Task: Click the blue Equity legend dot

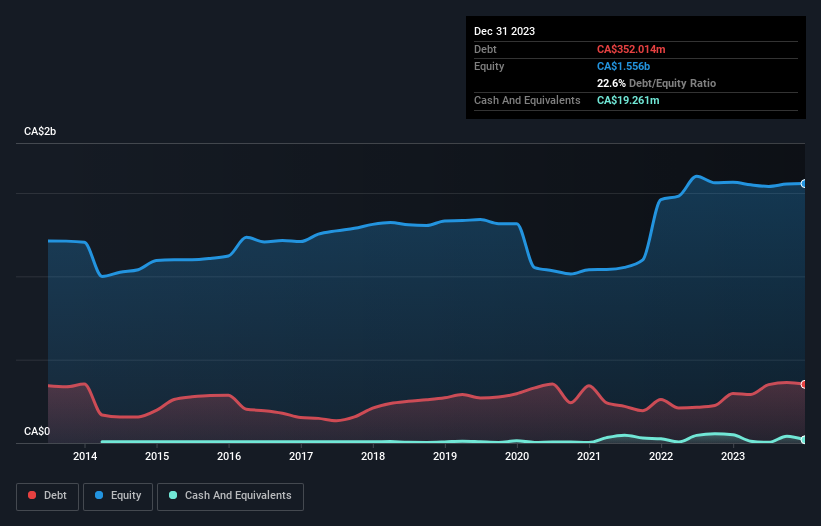Action: coord(99,495)
